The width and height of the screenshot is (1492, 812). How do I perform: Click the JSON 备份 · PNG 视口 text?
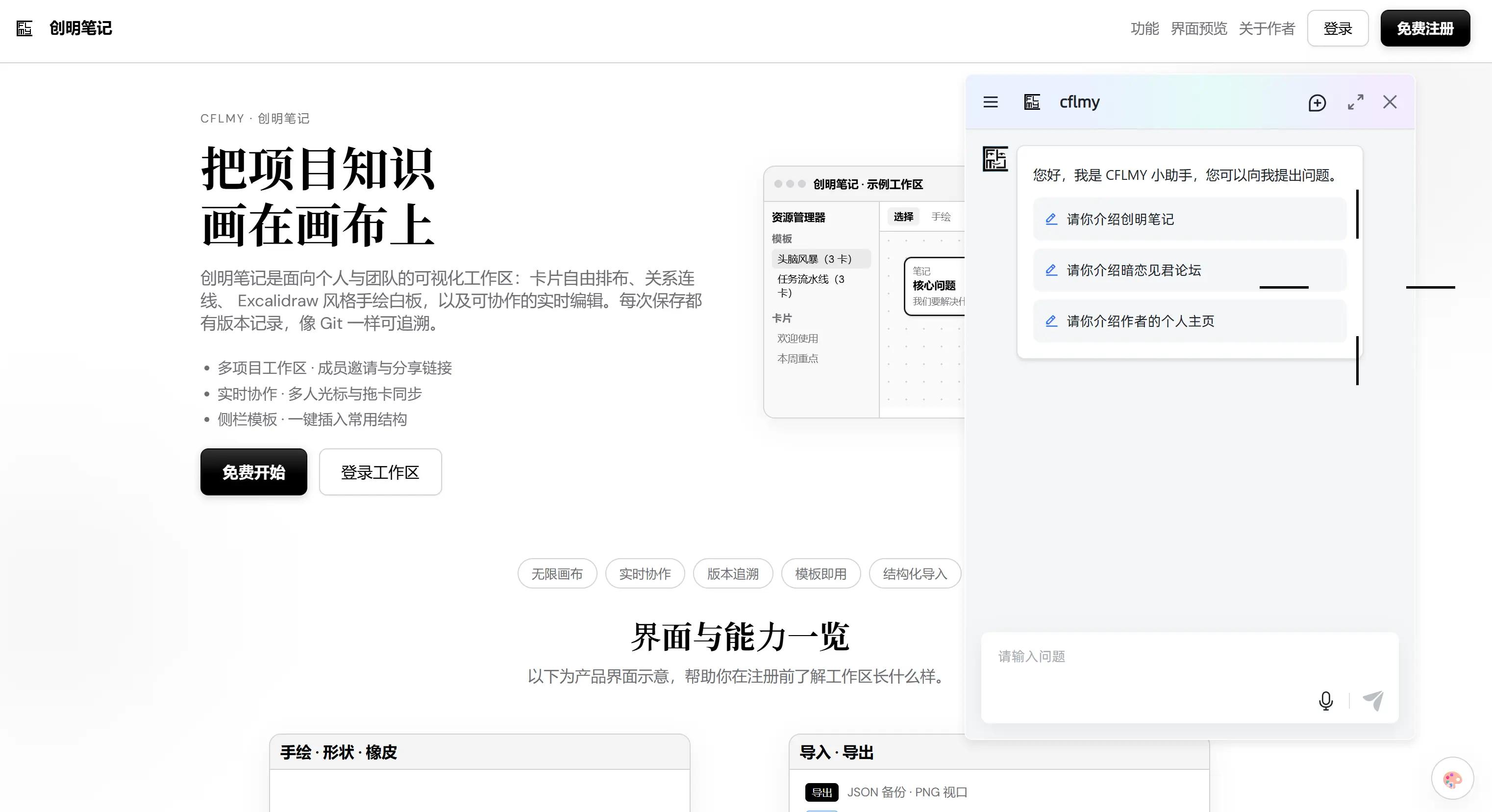(907, 792)
